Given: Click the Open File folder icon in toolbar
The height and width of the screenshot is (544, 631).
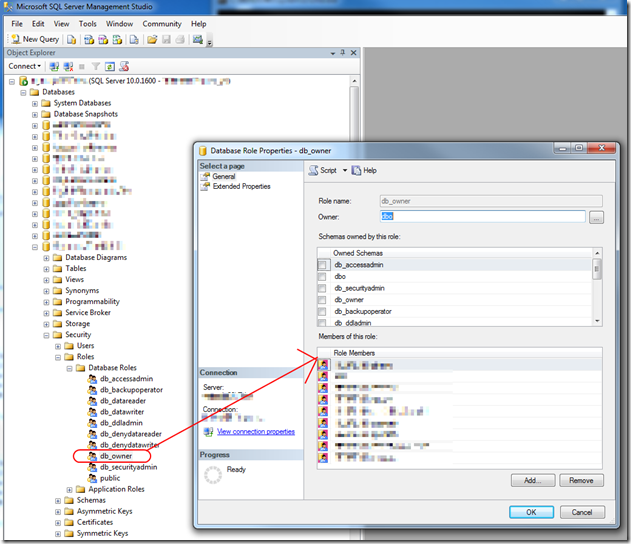Looking at the screenshot, I should [x=152, y=39].
